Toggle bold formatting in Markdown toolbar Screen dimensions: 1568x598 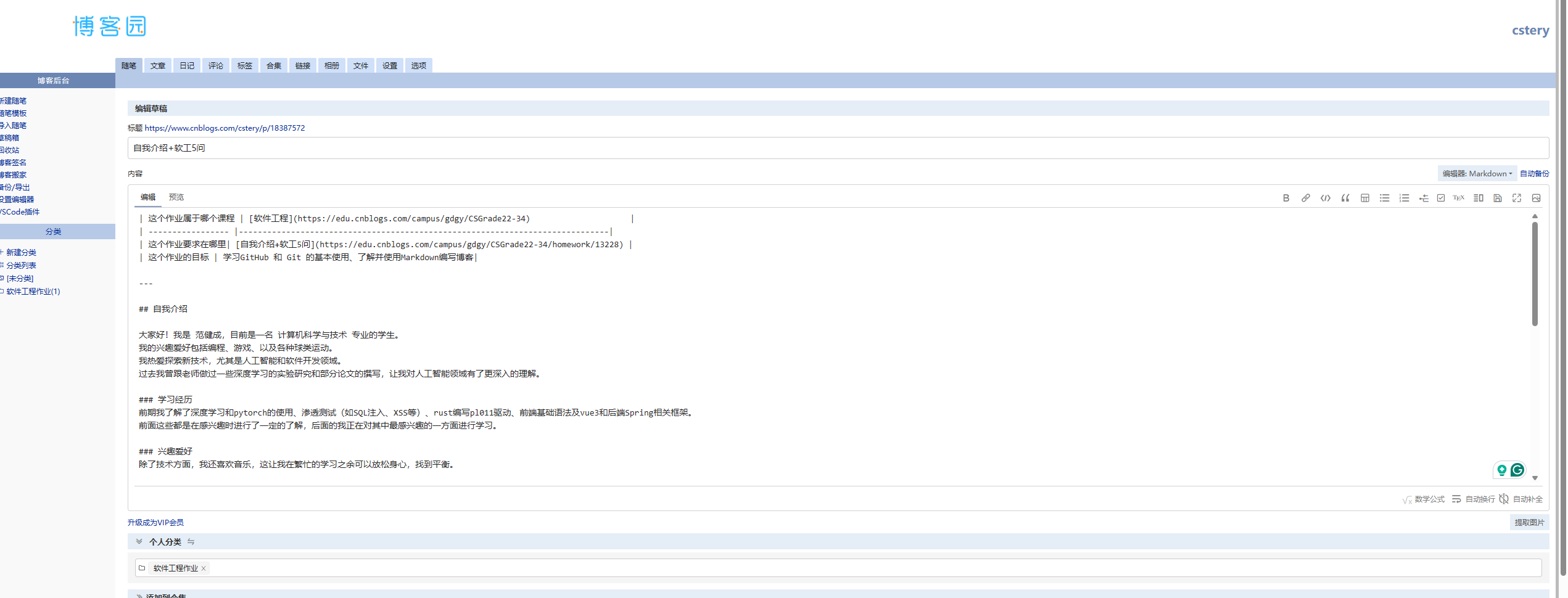point(1285,198)
